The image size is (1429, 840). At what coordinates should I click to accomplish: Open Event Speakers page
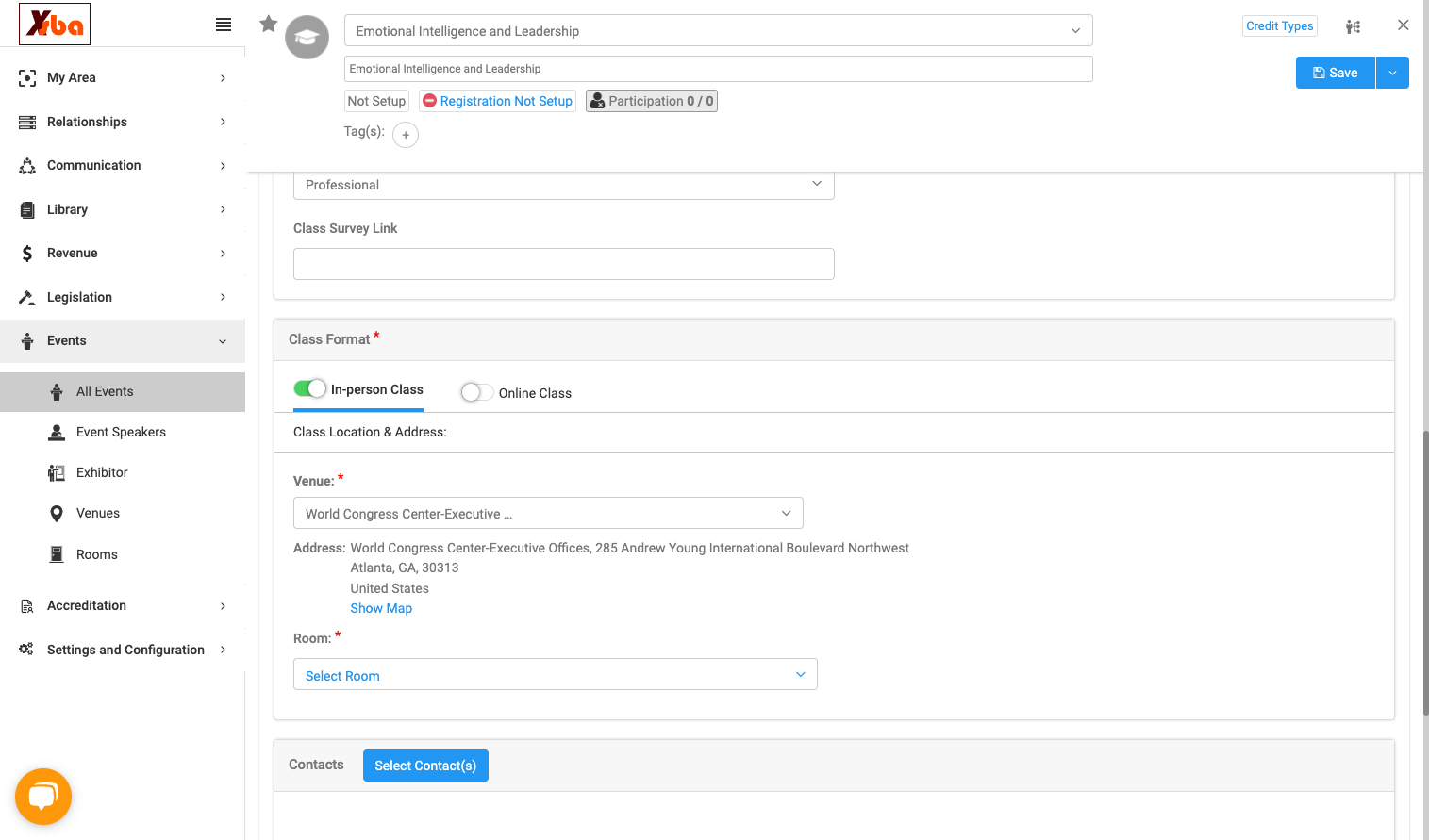123,433
